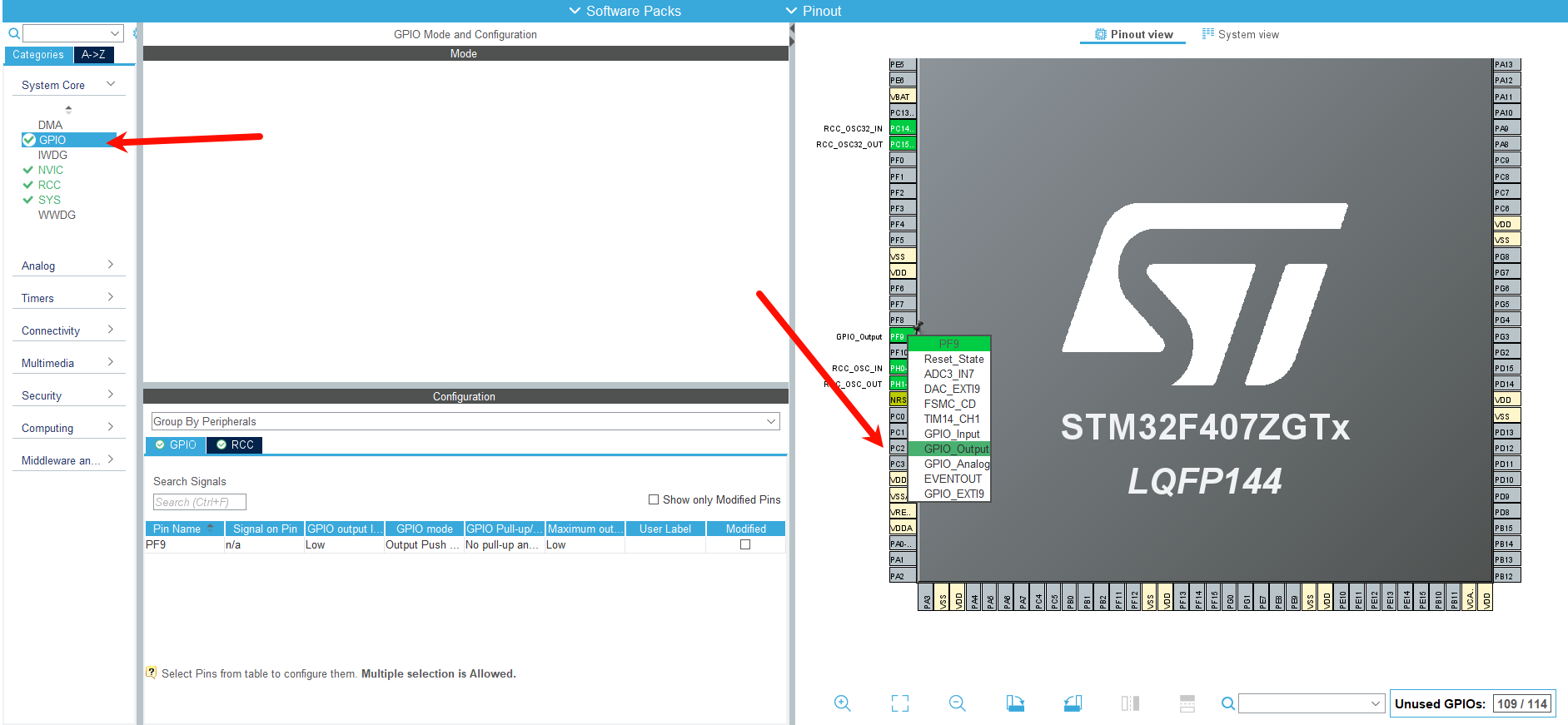Select DMA in System Core list
Screen dimensions: 1568x725
[x=50, y=125]
